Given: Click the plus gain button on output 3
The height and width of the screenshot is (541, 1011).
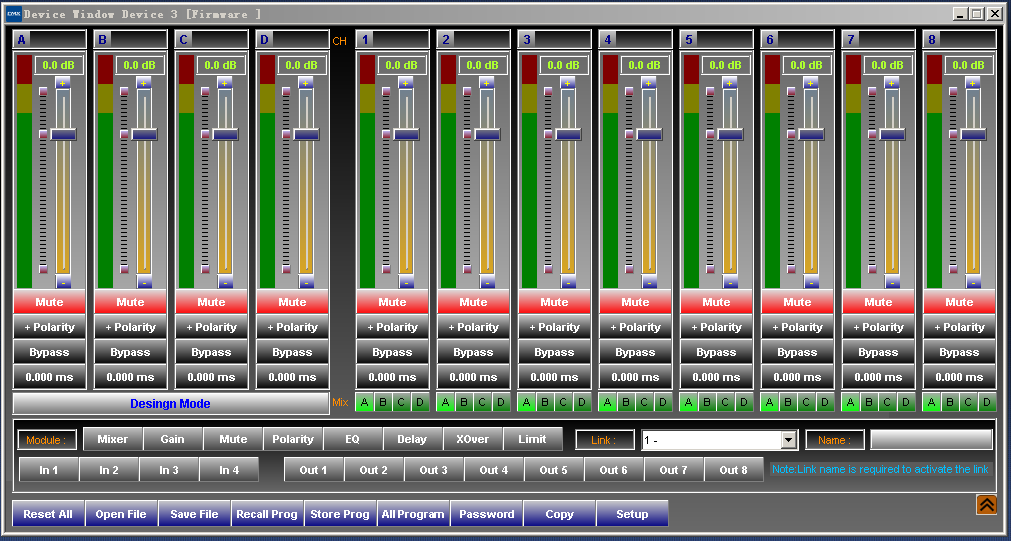Looking at the screenshot, I should point(567,83).
